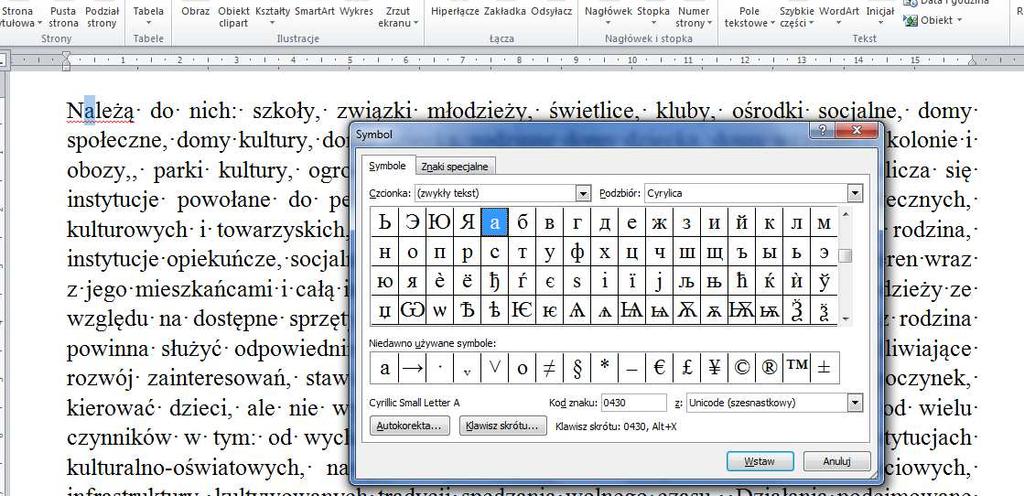This screenshot has width=1024, height=496.
Task: Open the Pole tekstowe dropdown
Action: (750, 18)
